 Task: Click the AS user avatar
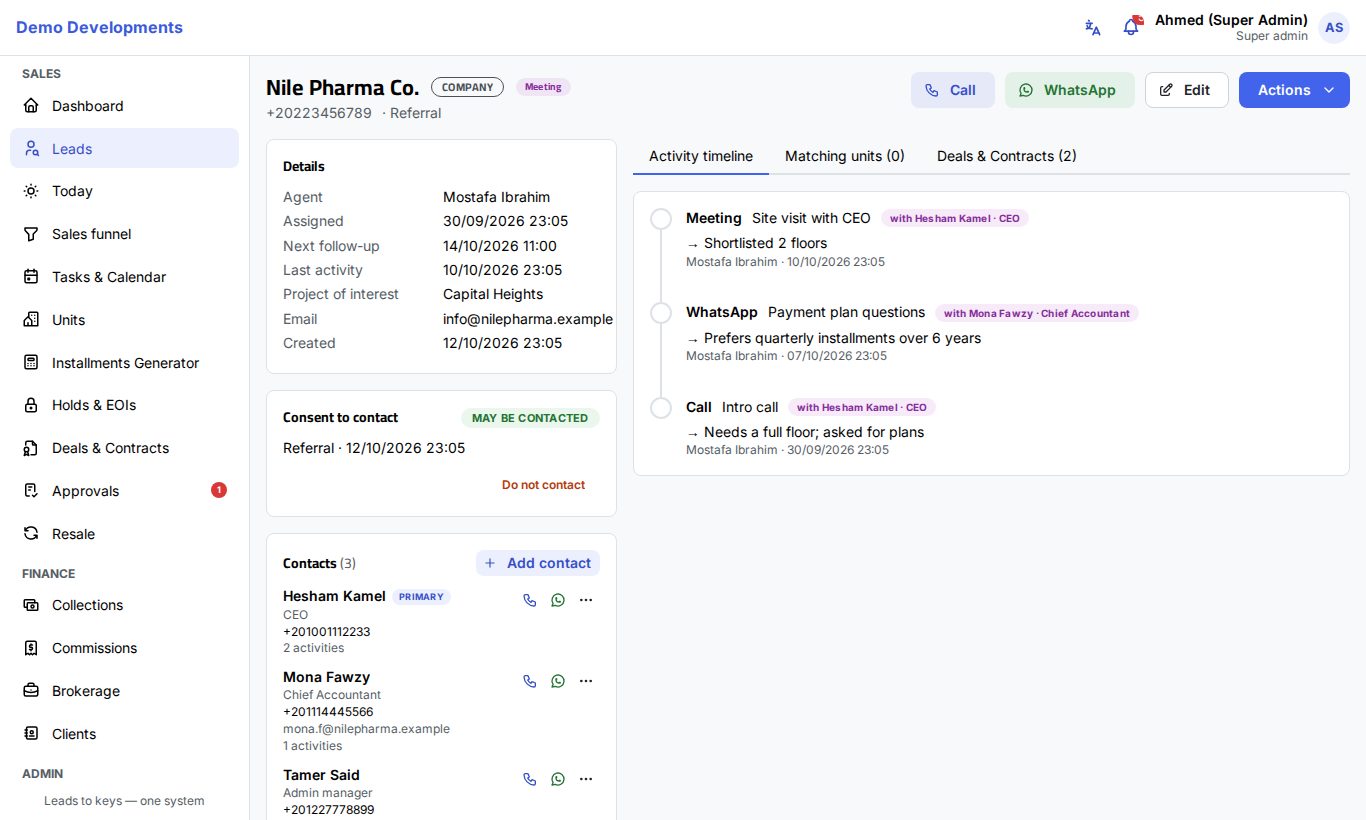point(1334,28)
